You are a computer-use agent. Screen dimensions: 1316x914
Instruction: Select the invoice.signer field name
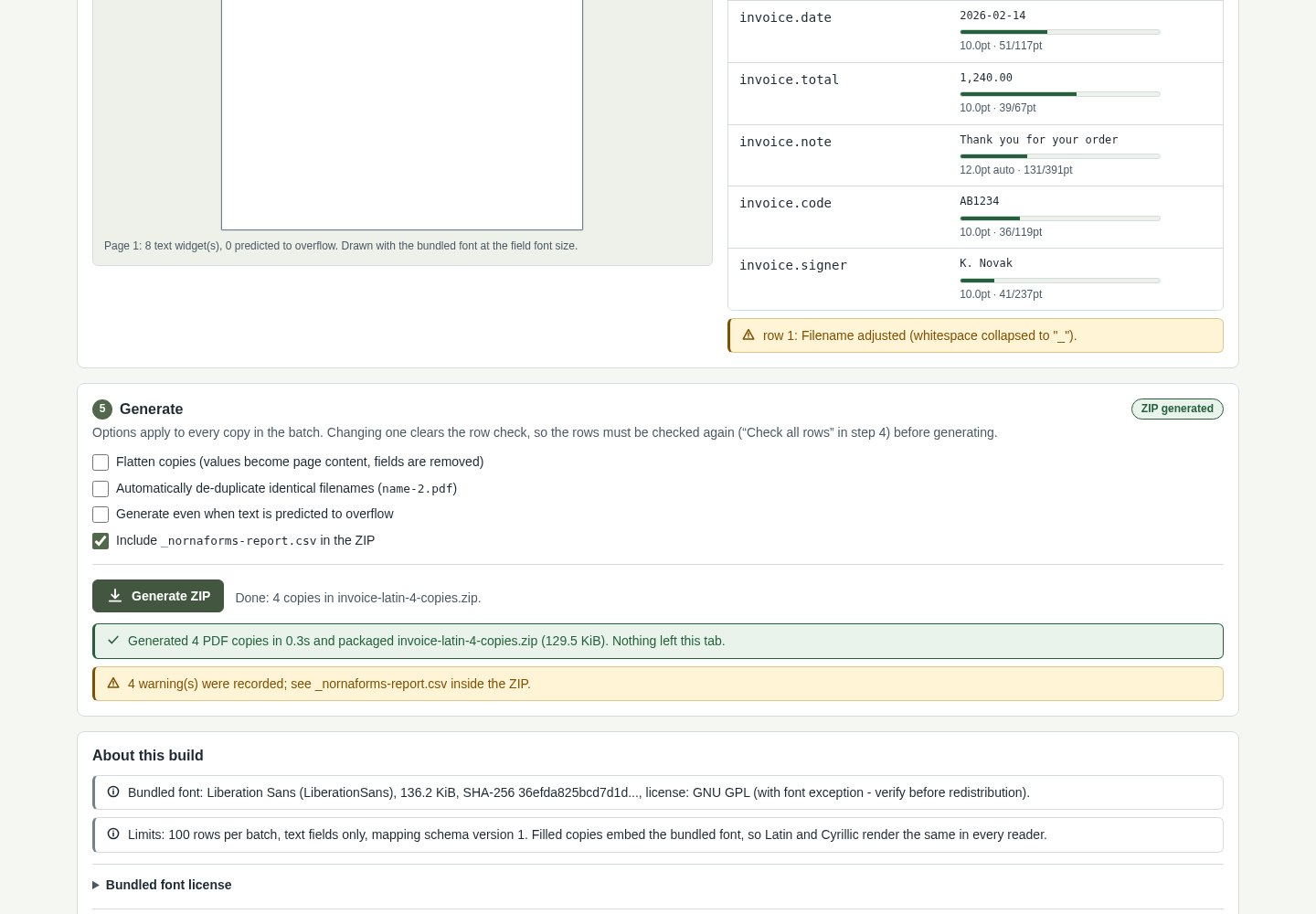793,265
